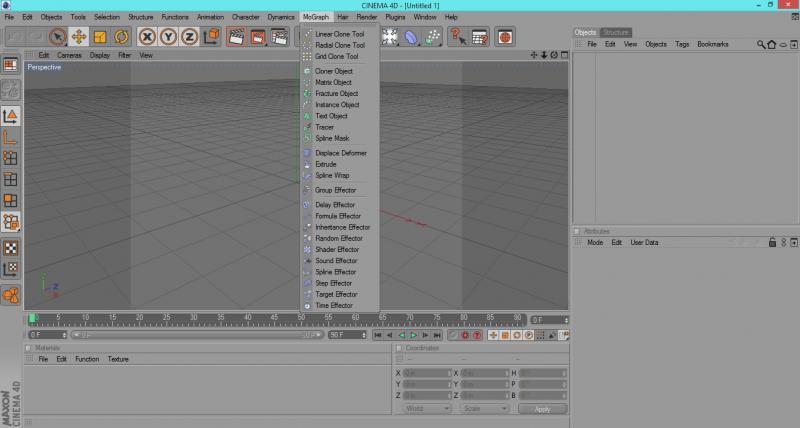The width and height of the screenshot is (800, 428).
Task: Switch to Edges mode in left palette
Action: (10, 179)
